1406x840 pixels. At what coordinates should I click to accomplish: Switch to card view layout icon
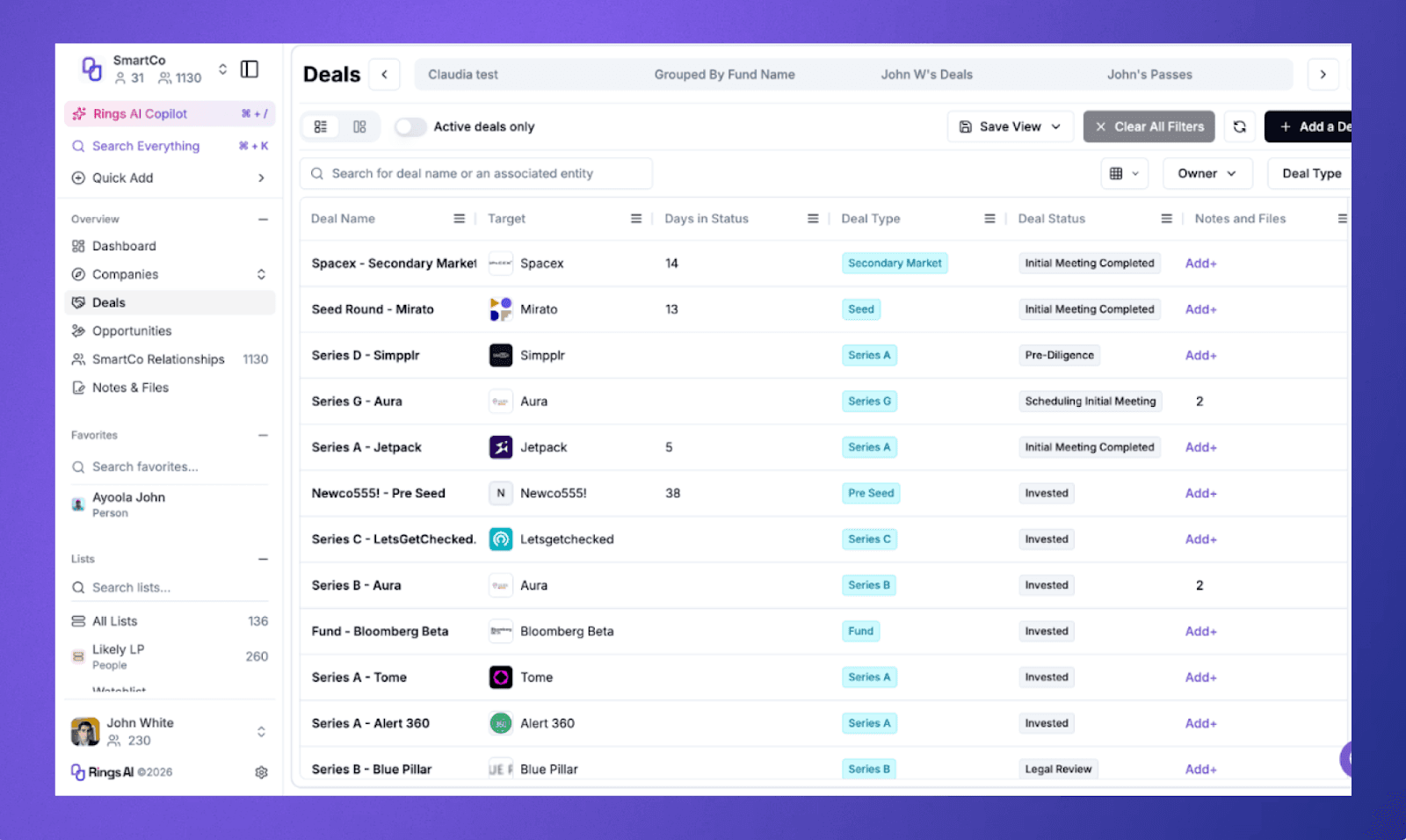click(x=359, y=127)
